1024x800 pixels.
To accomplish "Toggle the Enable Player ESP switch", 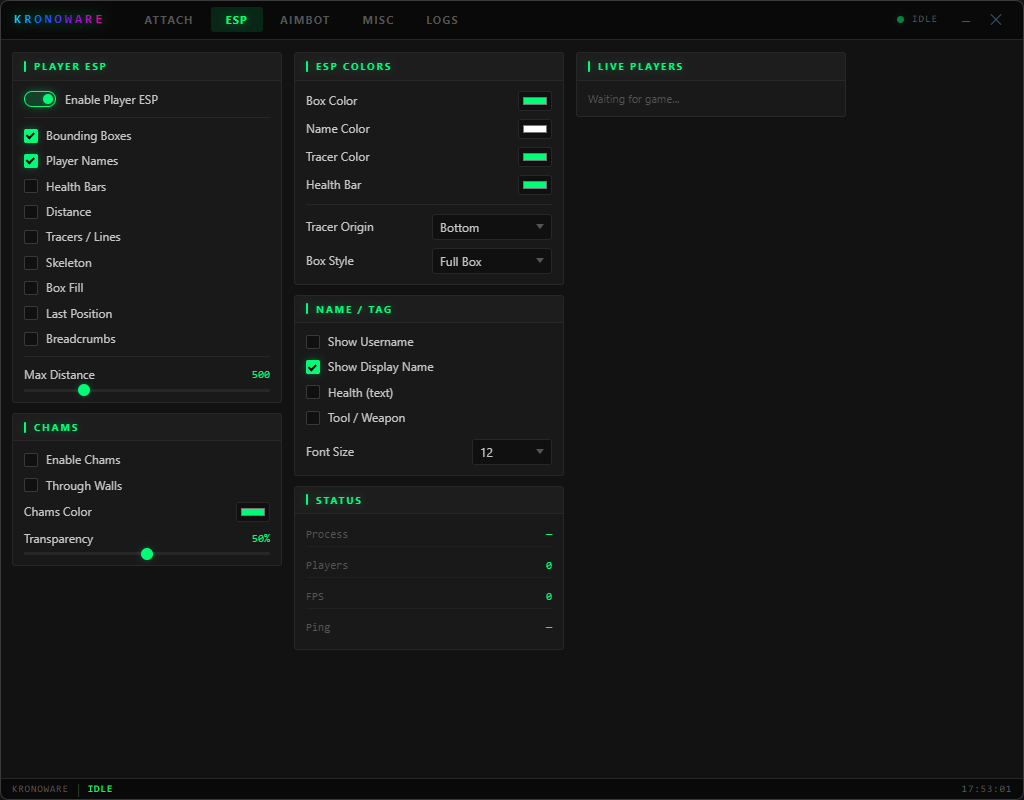I will 40,99.
